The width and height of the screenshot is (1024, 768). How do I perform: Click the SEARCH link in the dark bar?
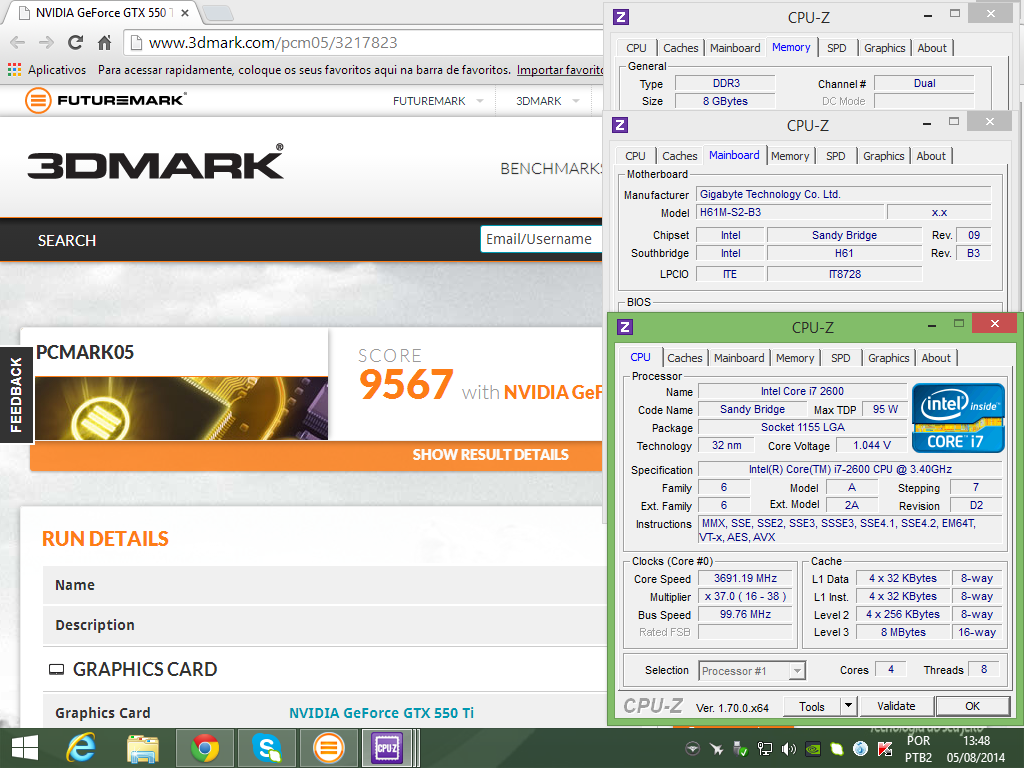67,240
